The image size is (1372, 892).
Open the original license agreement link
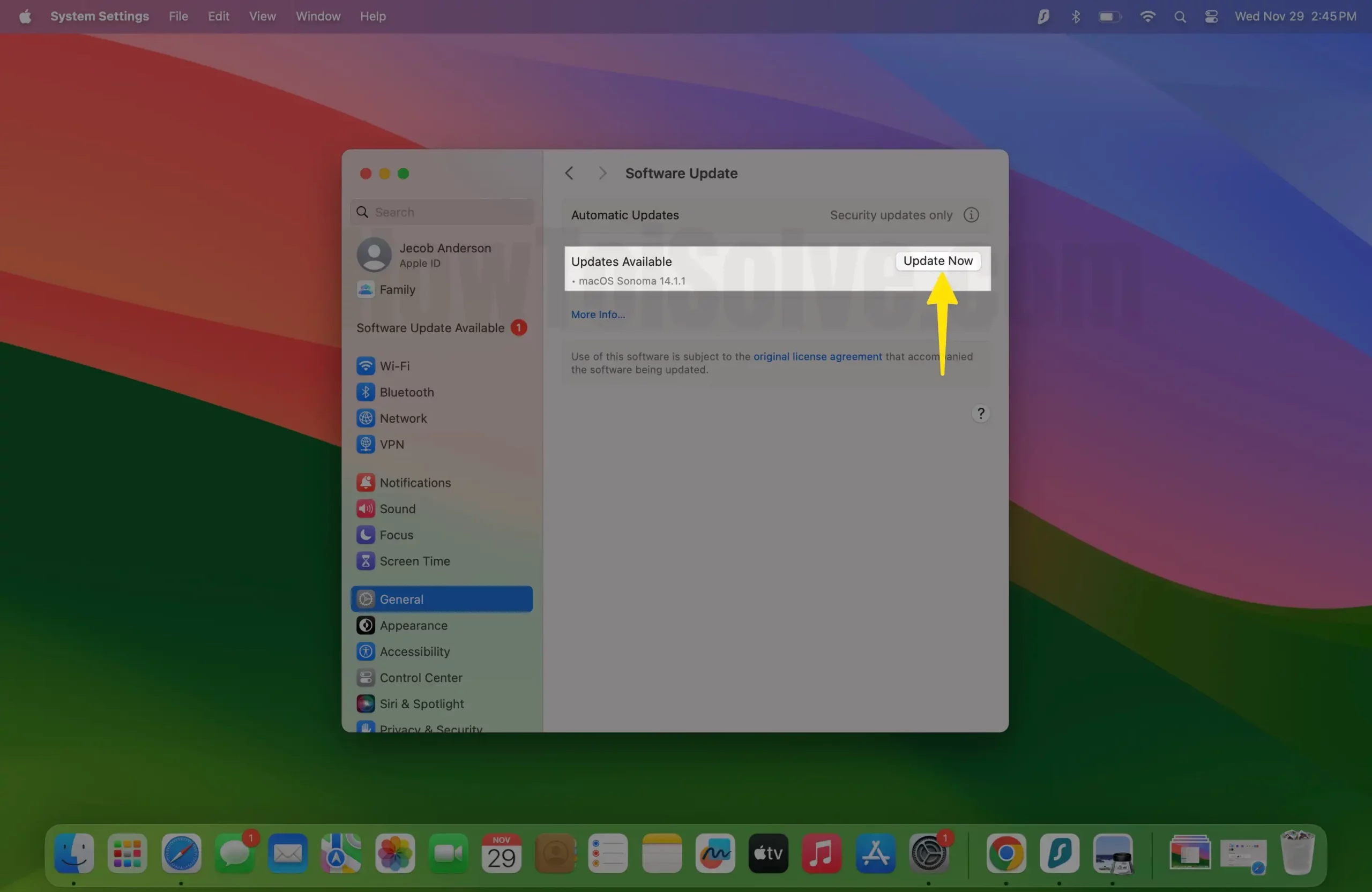pos(817,356)
